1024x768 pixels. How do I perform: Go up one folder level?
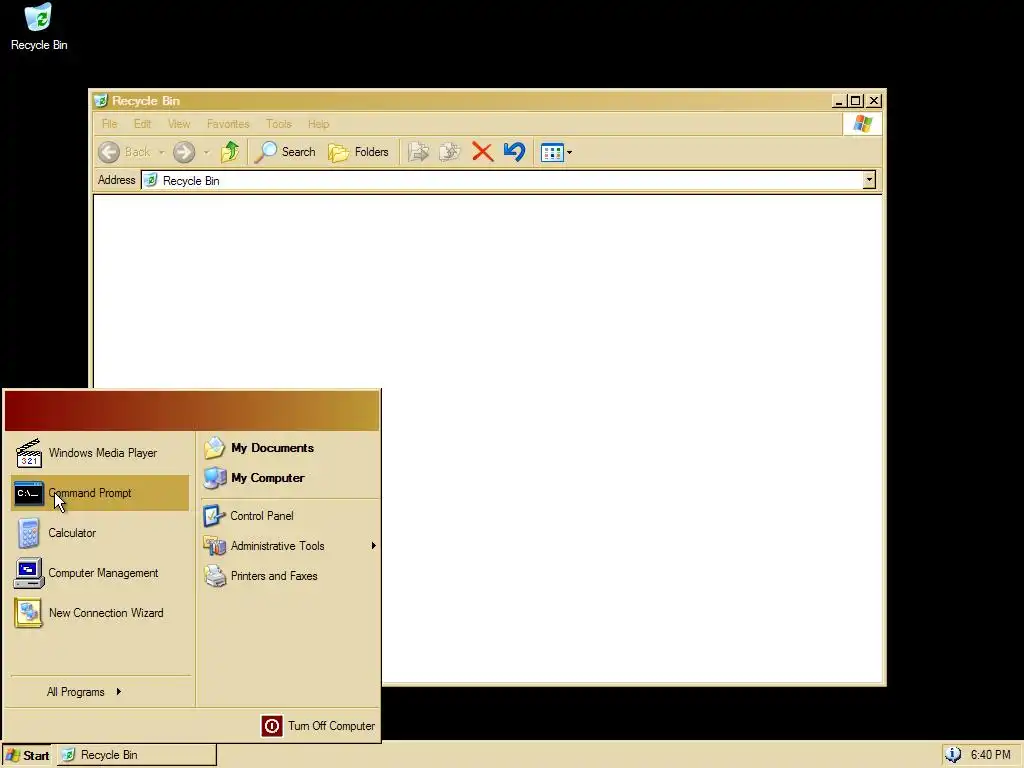coord(230,152)
